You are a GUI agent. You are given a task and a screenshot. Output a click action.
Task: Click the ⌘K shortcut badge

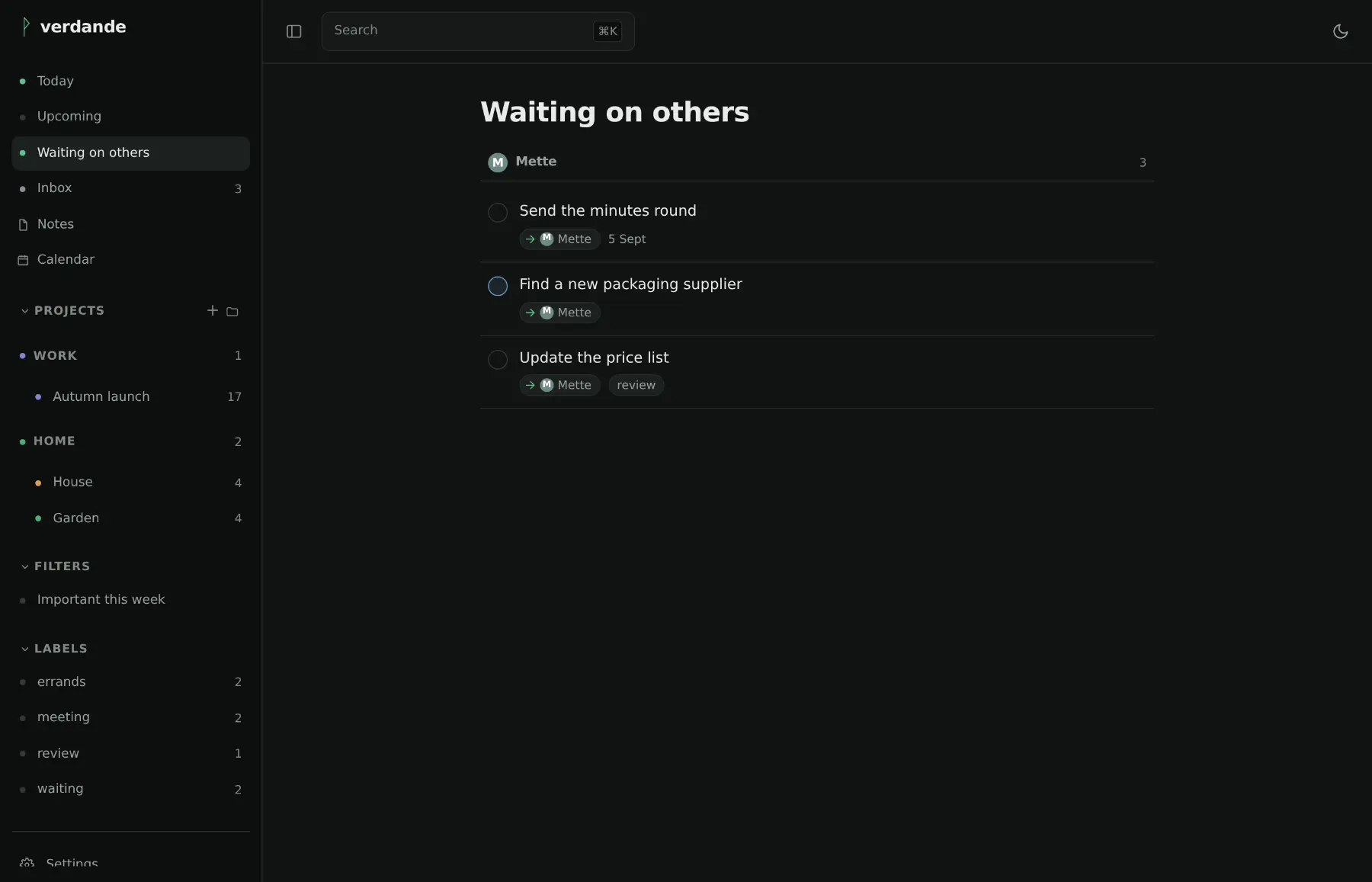607,31
